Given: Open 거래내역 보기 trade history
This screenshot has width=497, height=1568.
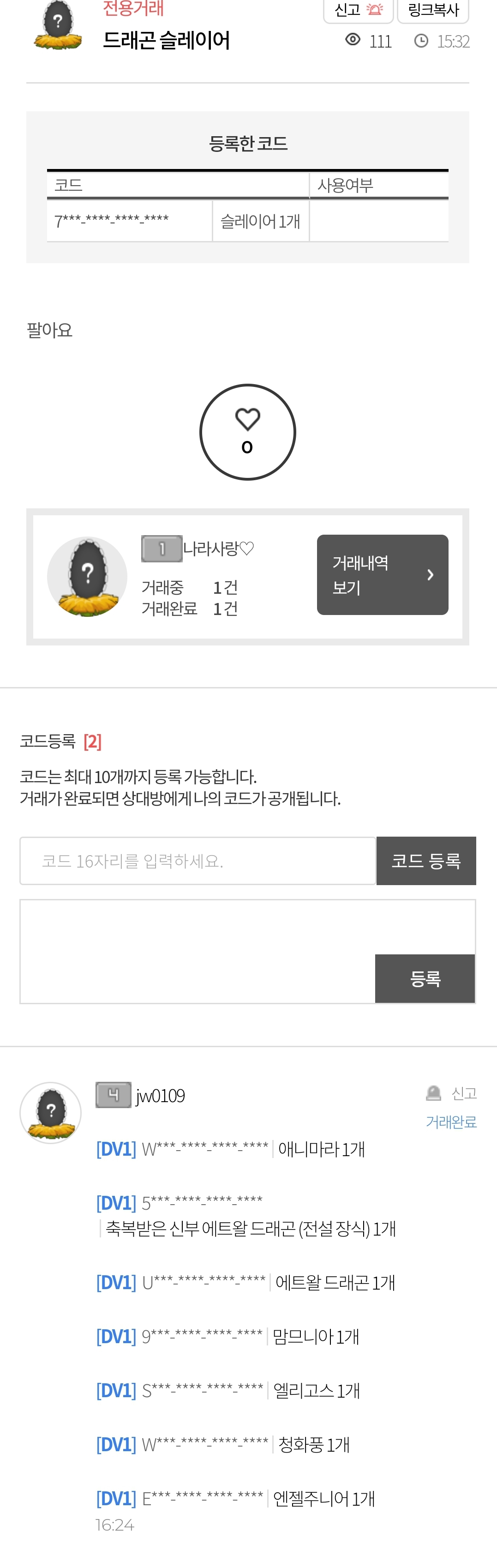Looking at the screenshot, I should 383,574.
